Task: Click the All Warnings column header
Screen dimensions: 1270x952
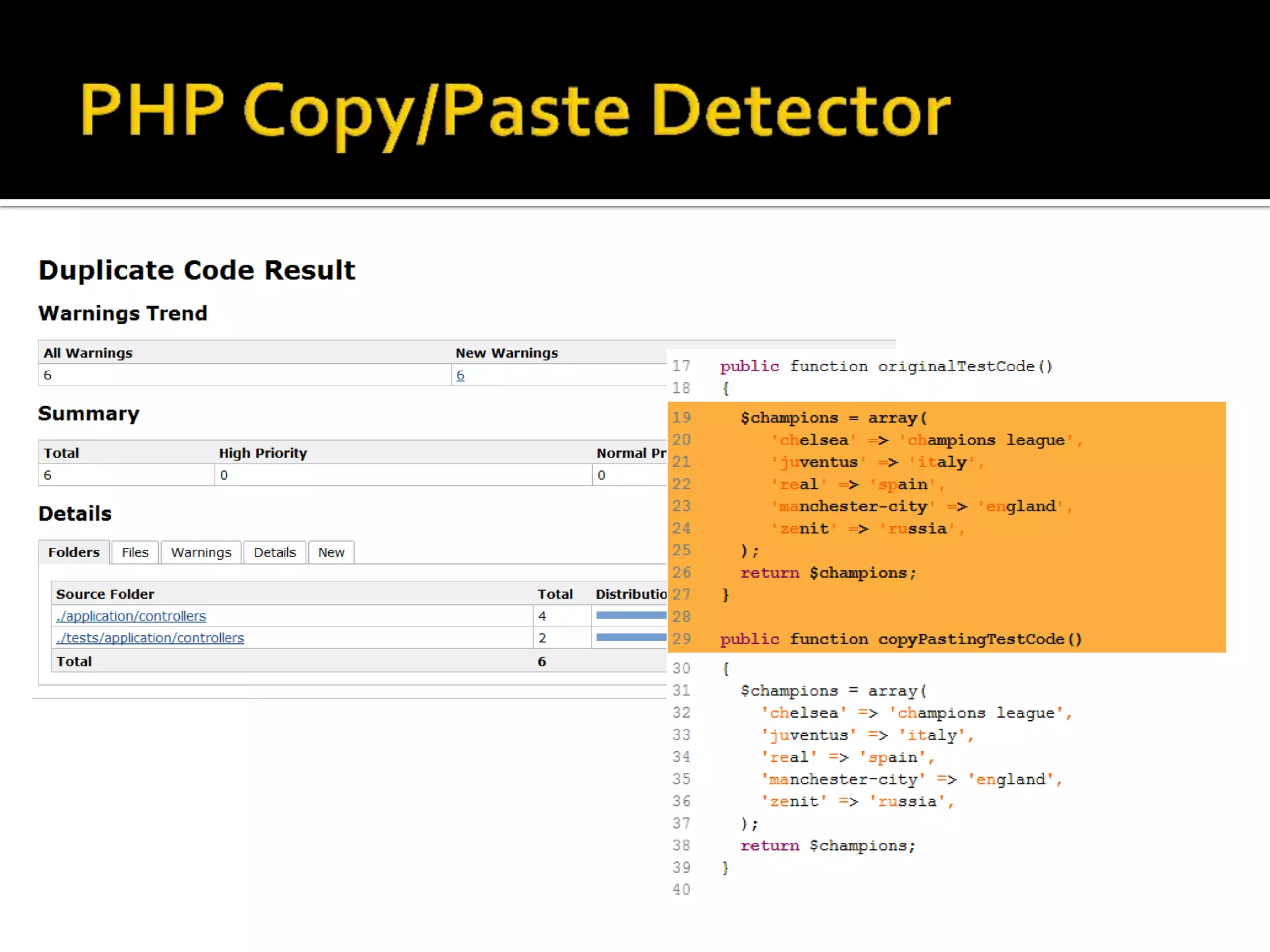Action: click(88, 353)
